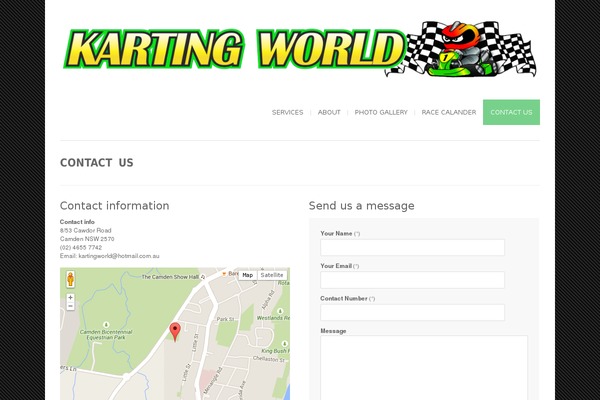The image size is (600, 400).
Task: Click the Camden Bicentennial Equestrian Park marker
Action: pyautogui.click(x=106, y=325)
